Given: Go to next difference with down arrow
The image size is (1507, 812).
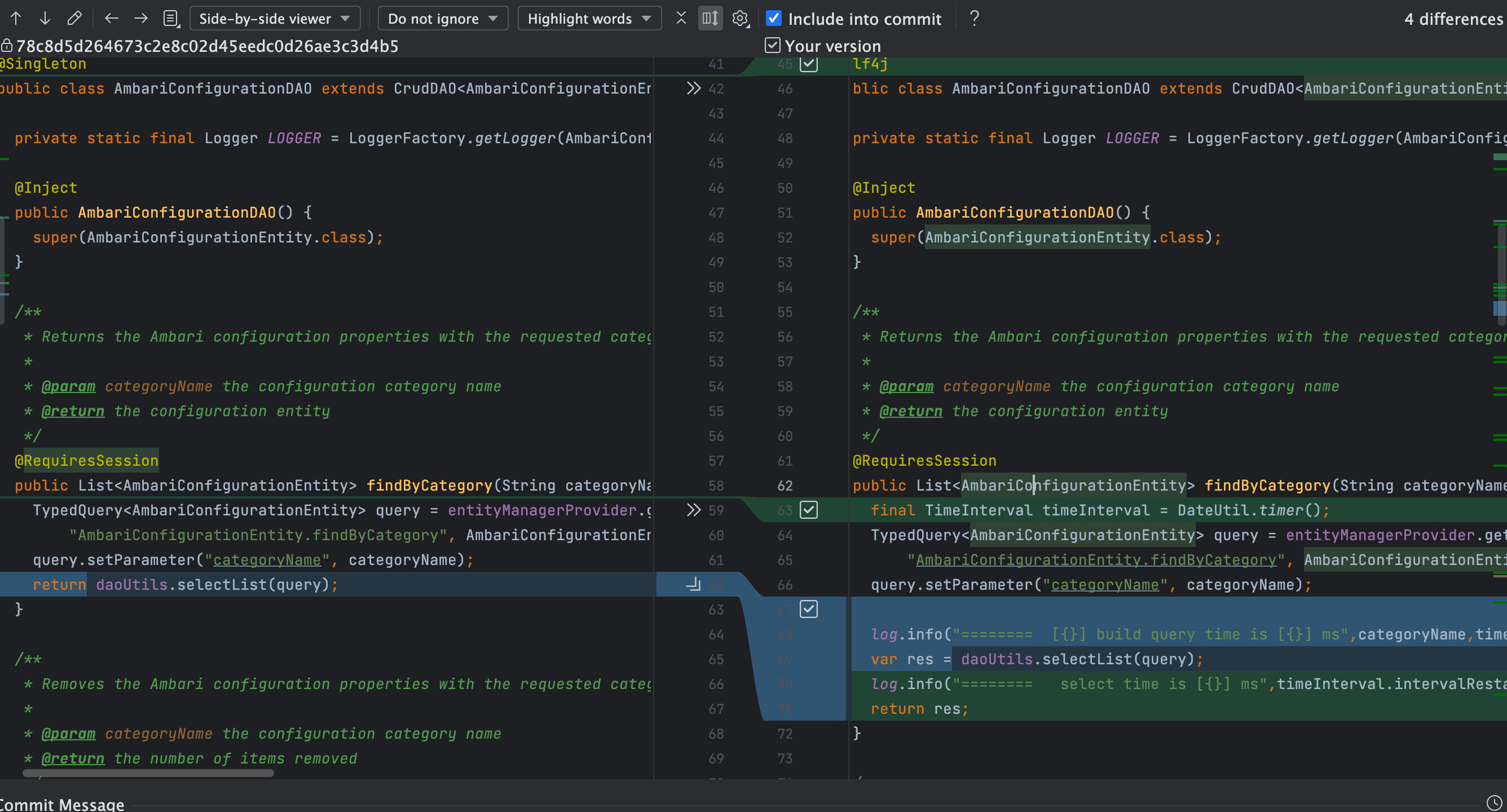Looking at the screenshot, I should click(x=45, y=18).
